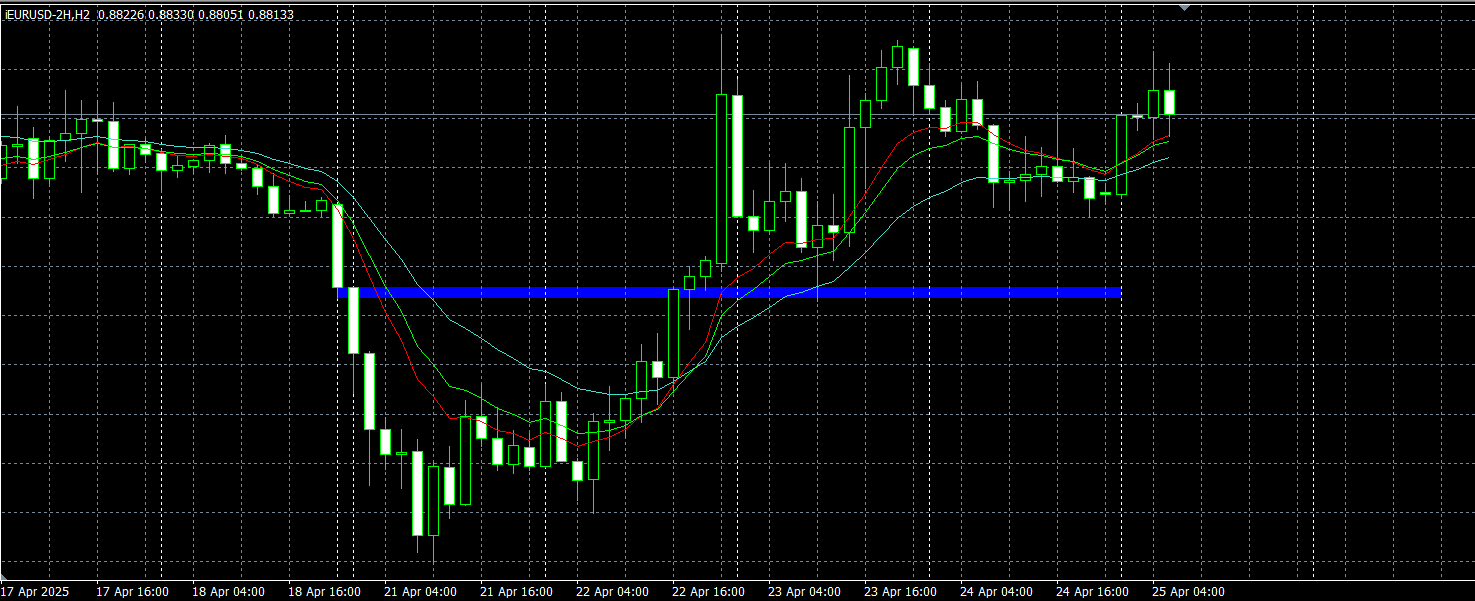Click the iEURUSD-2H,H2 chart title label
1475x601 pixels.
click(x=47, y=15)
